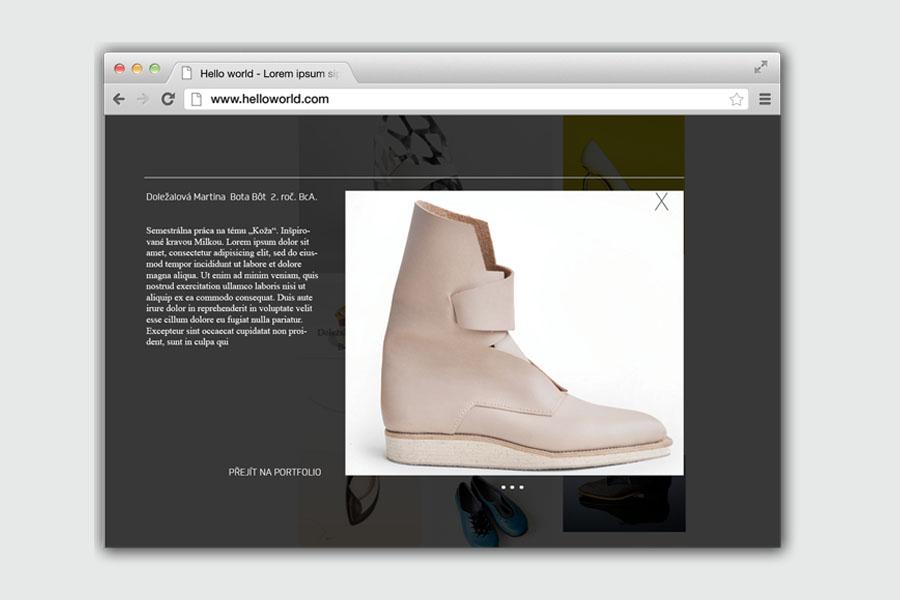Viewport: 900px width, 600px height.
Task: Click the browser back arrow
Action: (x=119, y=99)
